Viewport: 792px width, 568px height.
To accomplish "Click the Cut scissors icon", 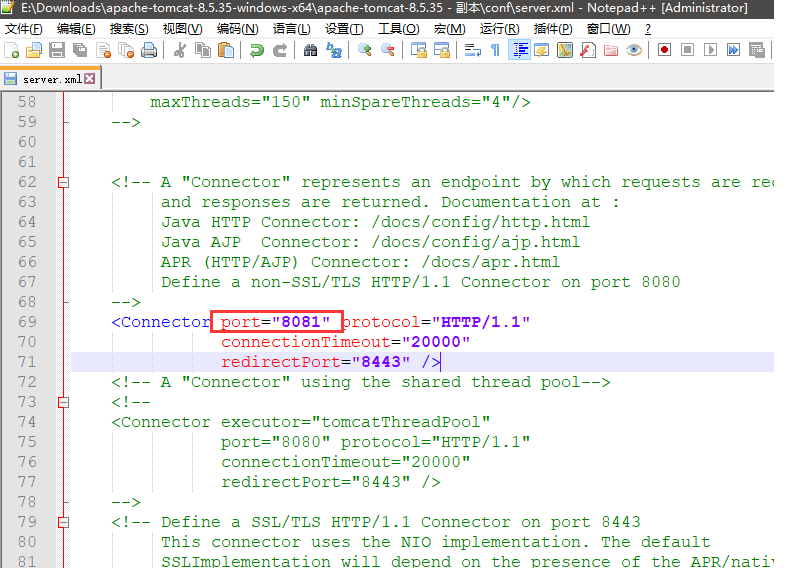I will click(x=180, y=50).
